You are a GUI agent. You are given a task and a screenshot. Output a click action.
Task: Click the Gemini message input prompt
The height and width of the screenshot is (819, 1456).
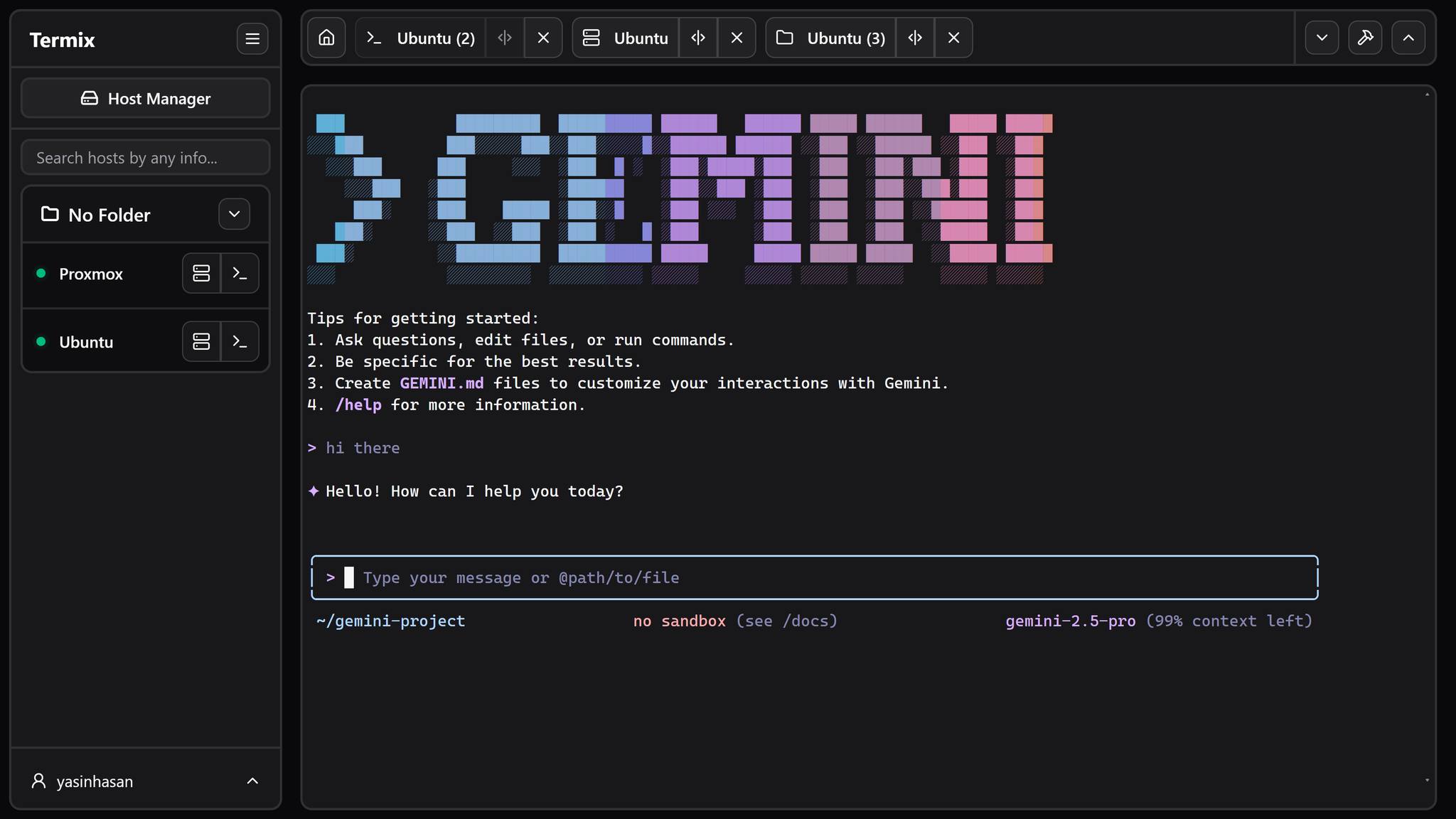815,577
